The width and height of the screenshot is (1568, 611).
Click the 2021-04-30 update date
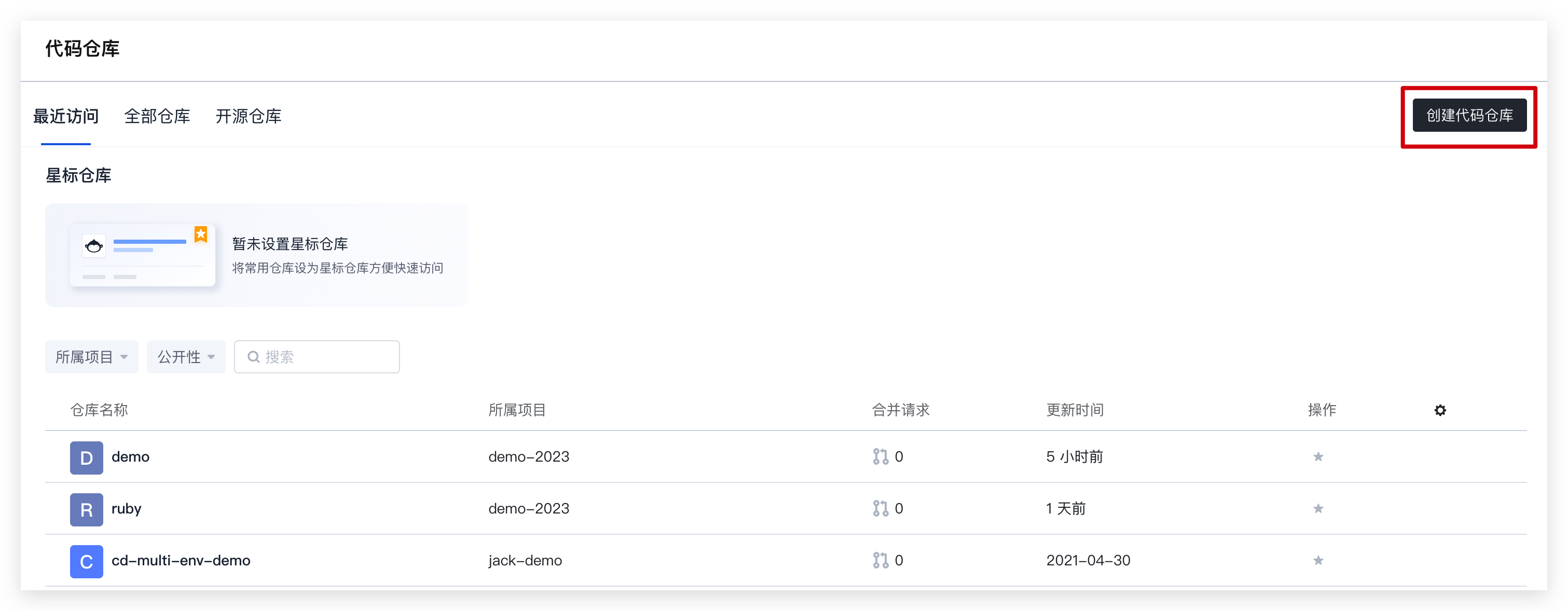point(1088,560)
